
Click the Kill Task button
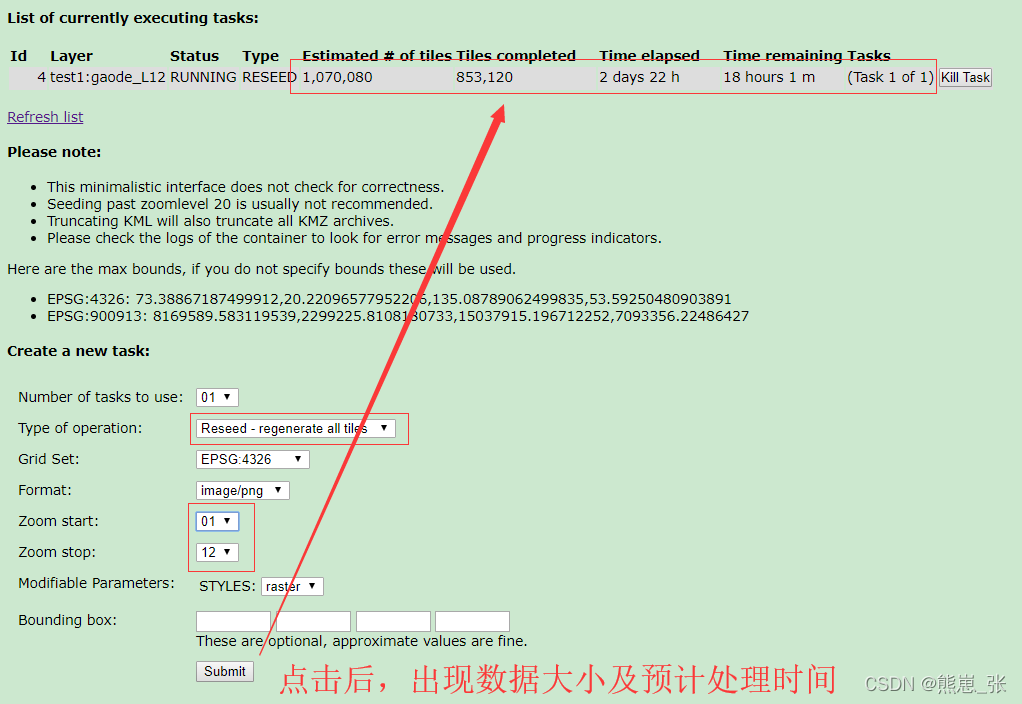coord(965,78)
